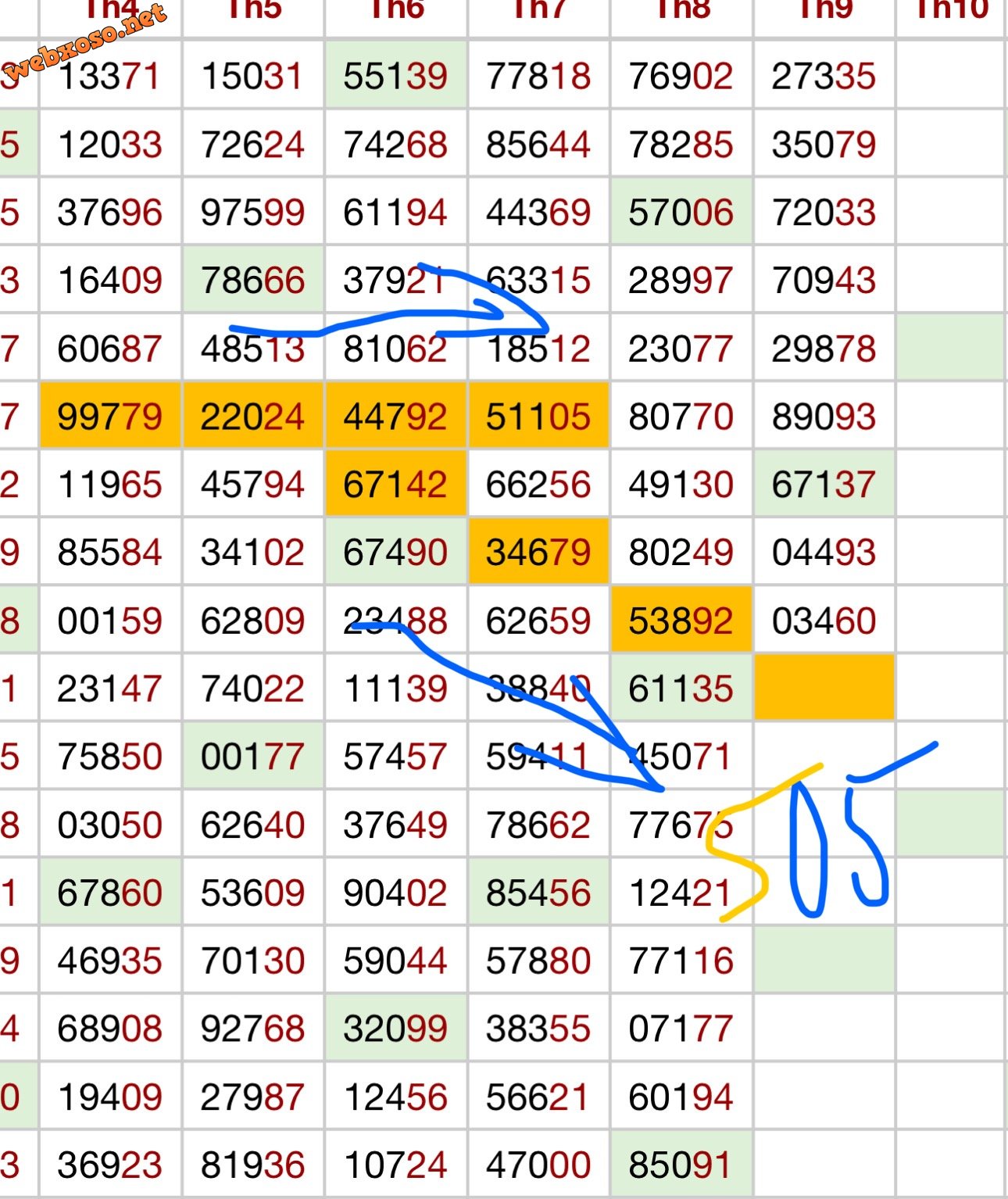Select orange highlighted cell 99779
The width and height of the screenshot is (1008, 1199).
110,417
